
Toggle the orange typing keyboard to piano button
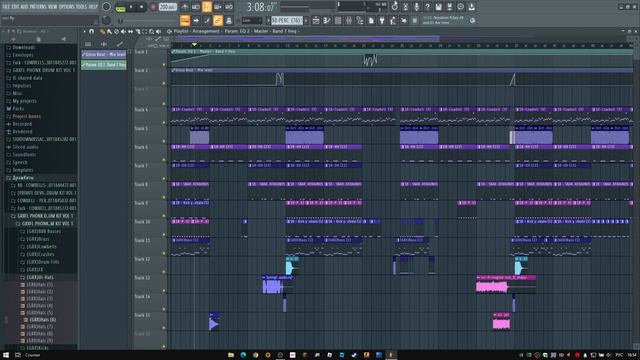[185, 20]
